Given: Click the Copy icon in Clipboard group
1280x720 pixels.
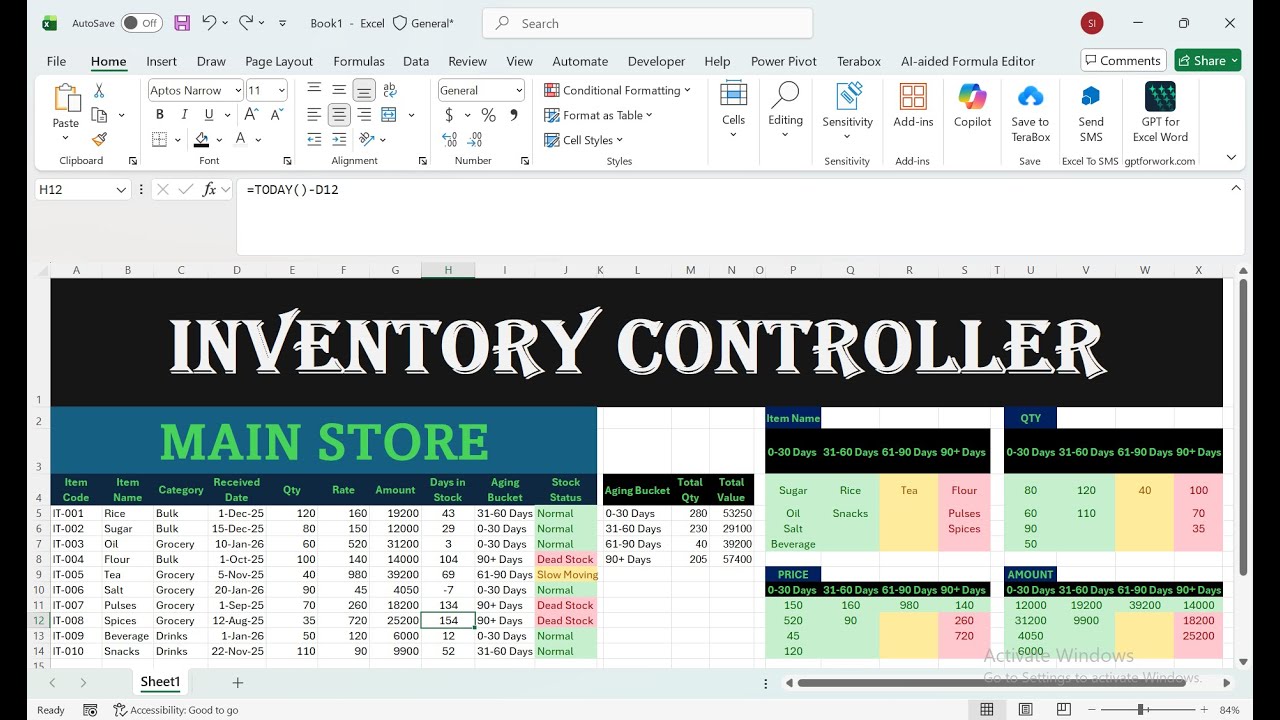Looking at the screenshot, I should pyautogui.click(x=99, y=115).
